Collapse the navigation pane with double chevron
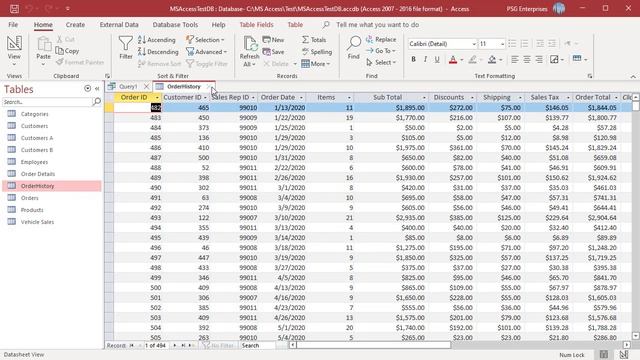The image size is (640, 360). point(97,89)
